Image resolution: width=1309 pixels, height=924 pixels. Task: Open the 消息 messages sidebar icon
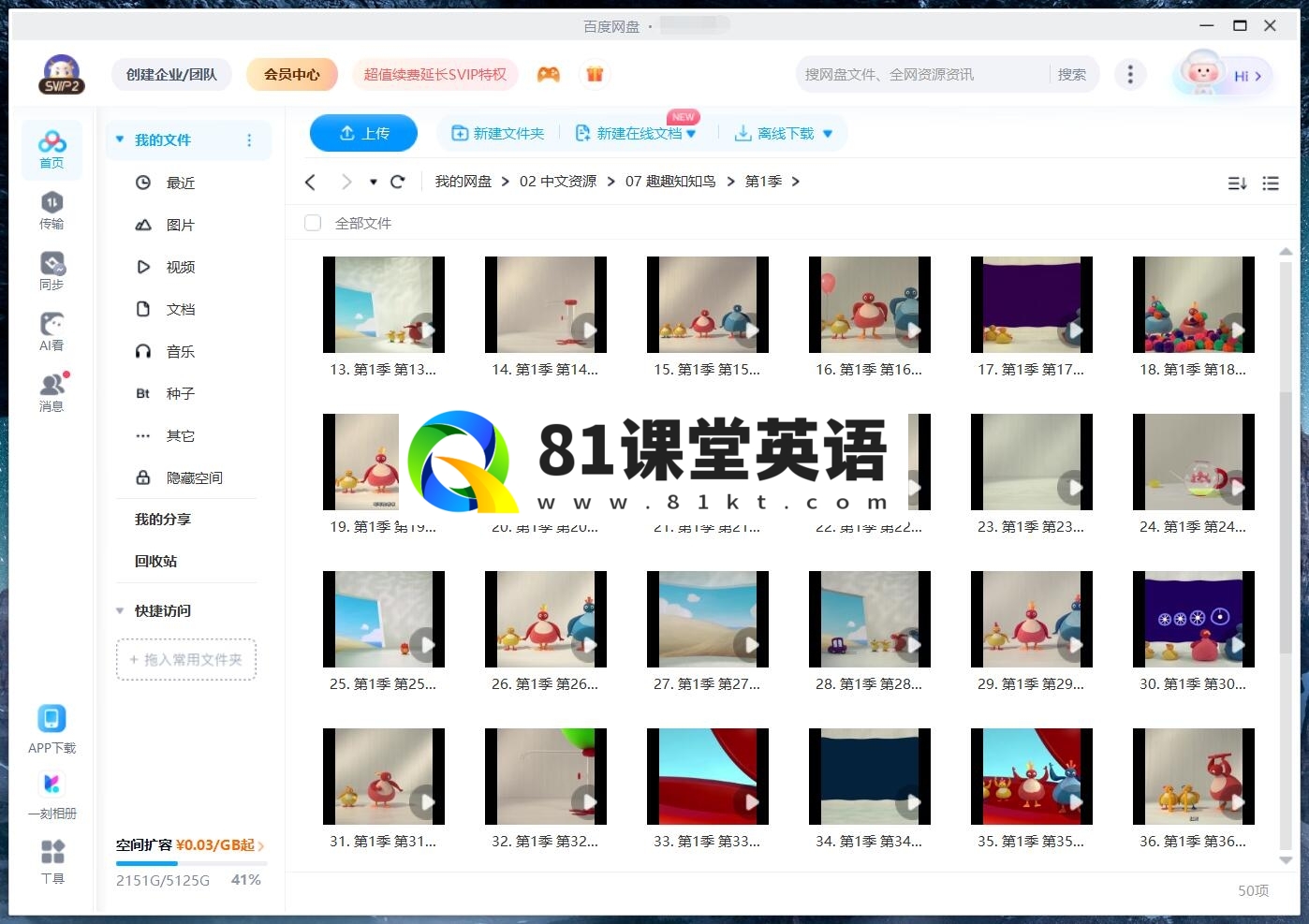coord(51,393)
